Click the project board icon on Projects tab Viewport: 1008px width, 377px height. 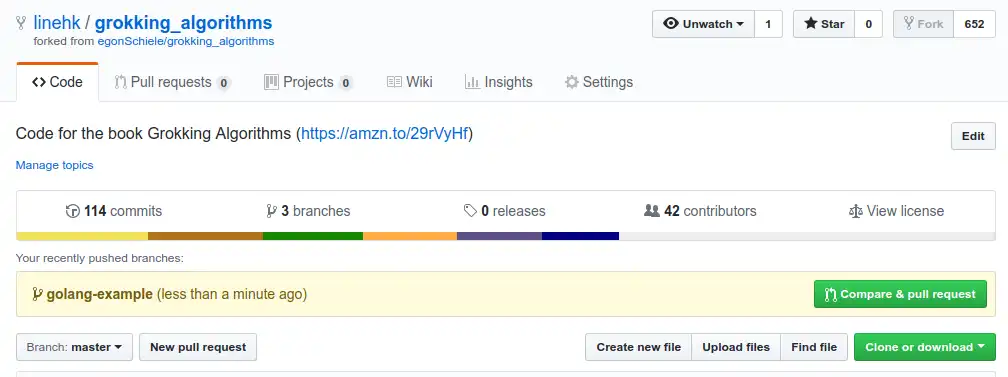tap(271, 82)
